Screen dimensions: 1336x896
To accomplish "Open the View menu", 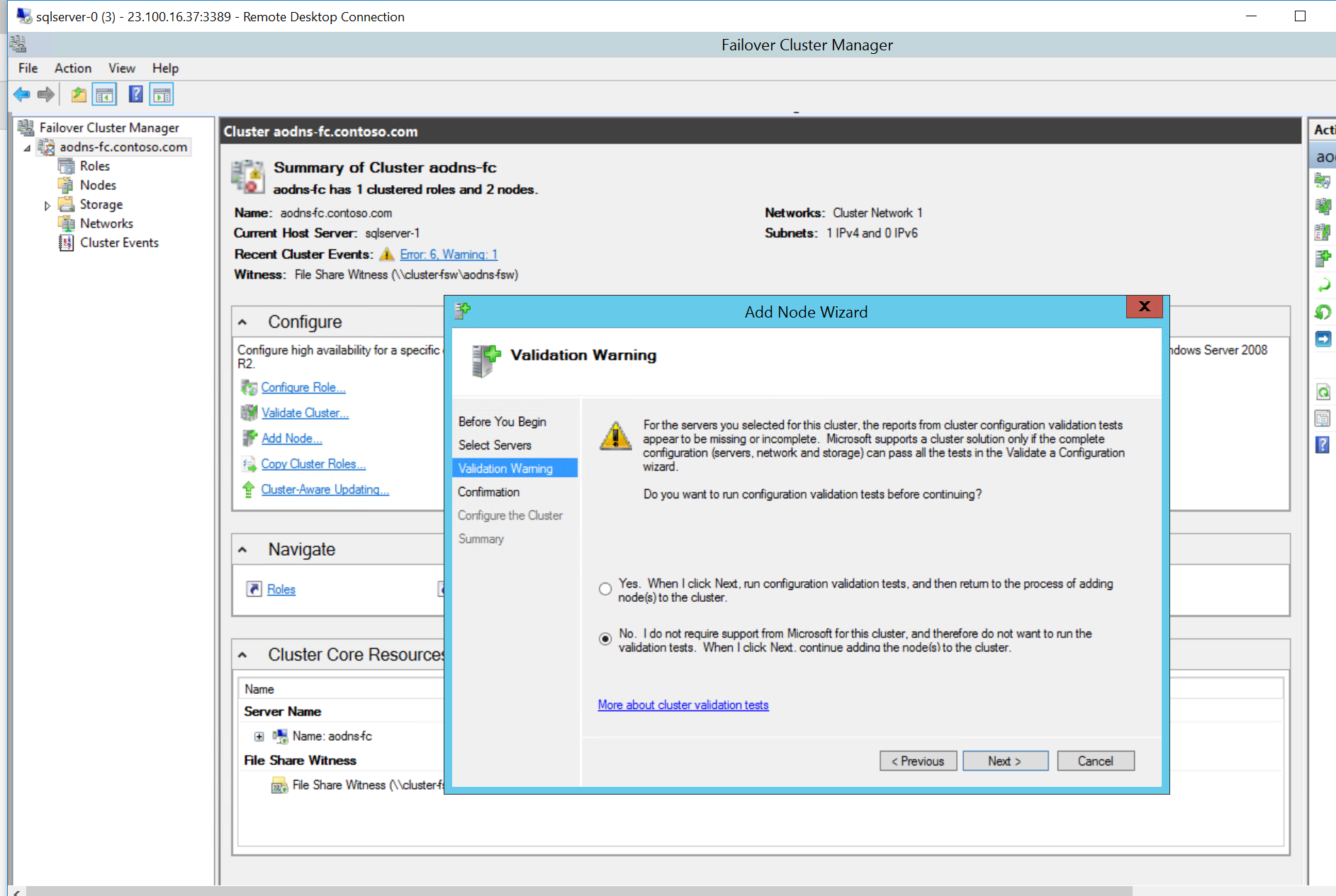I will [121, 68].
